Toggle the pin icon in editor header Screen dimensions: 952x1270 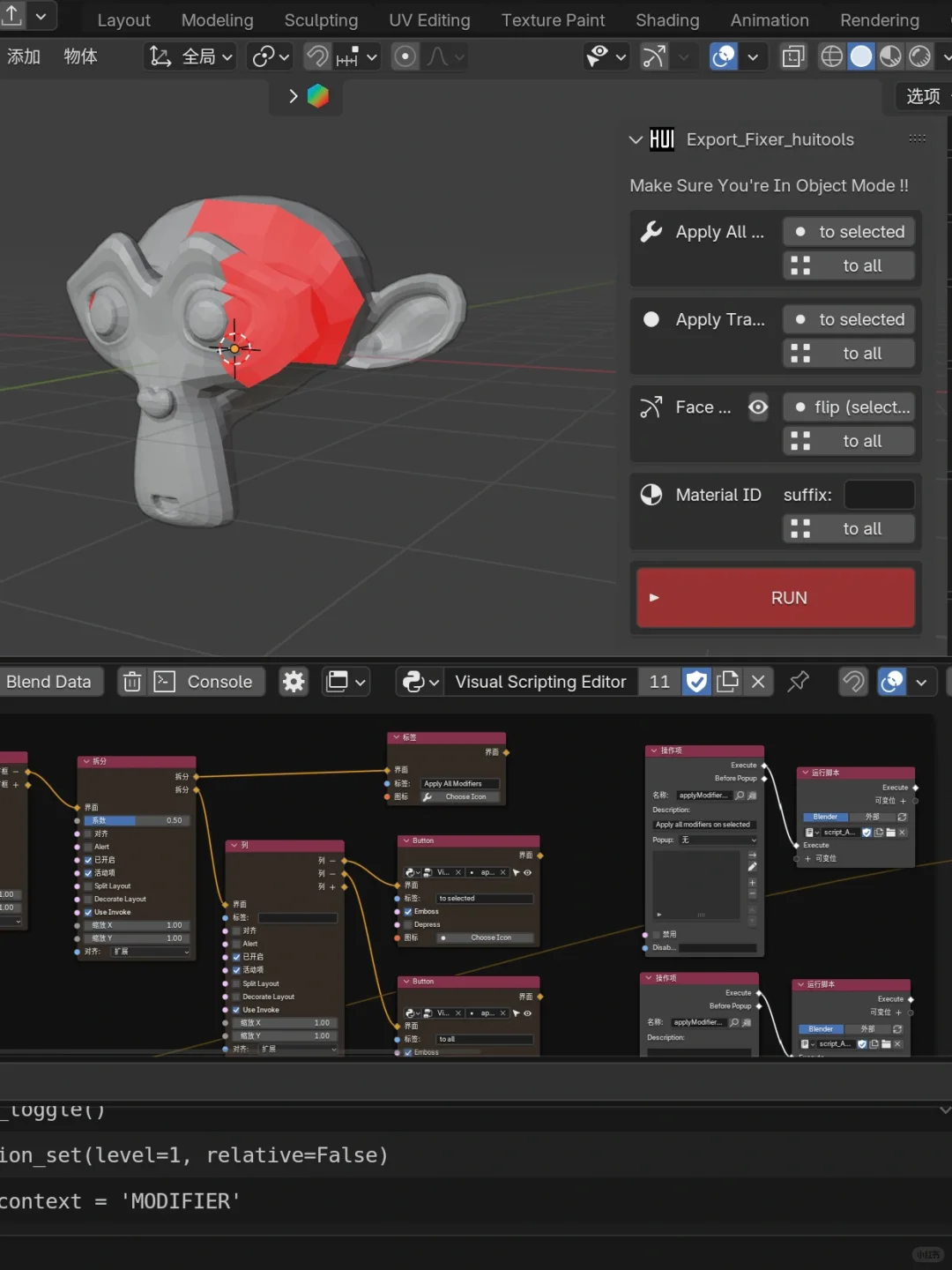pyautogui.click(x=798, y=682)
